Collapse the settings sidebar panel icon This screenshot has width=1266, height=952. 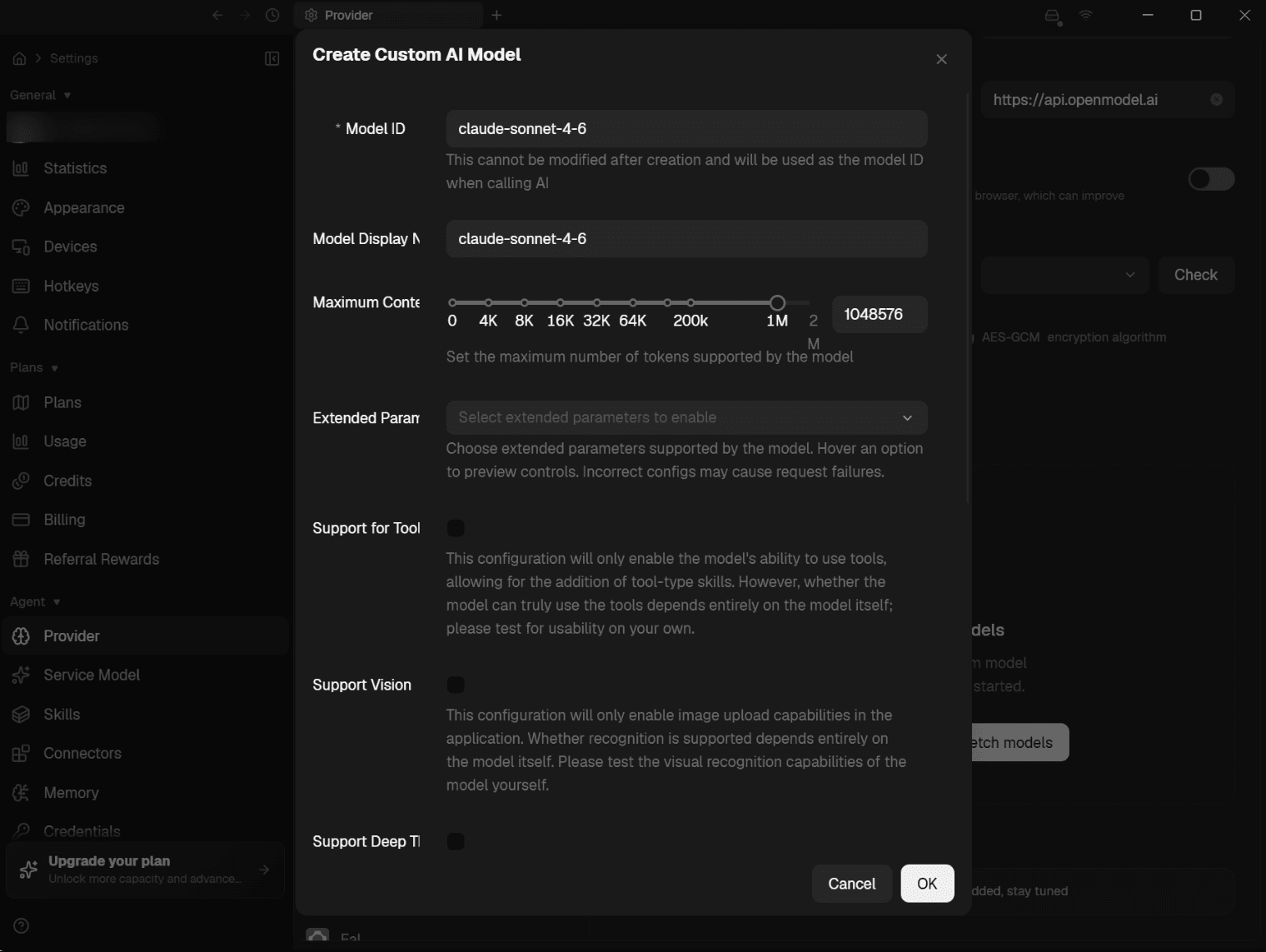(272, 58)
